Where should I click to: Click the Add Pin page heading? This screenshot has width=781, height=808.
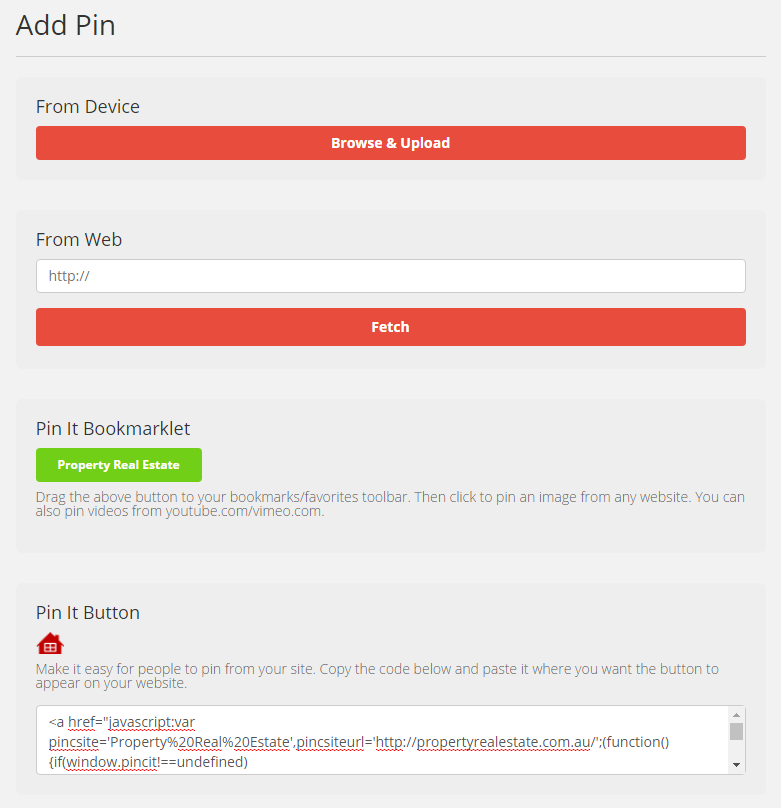pos(66,25)
